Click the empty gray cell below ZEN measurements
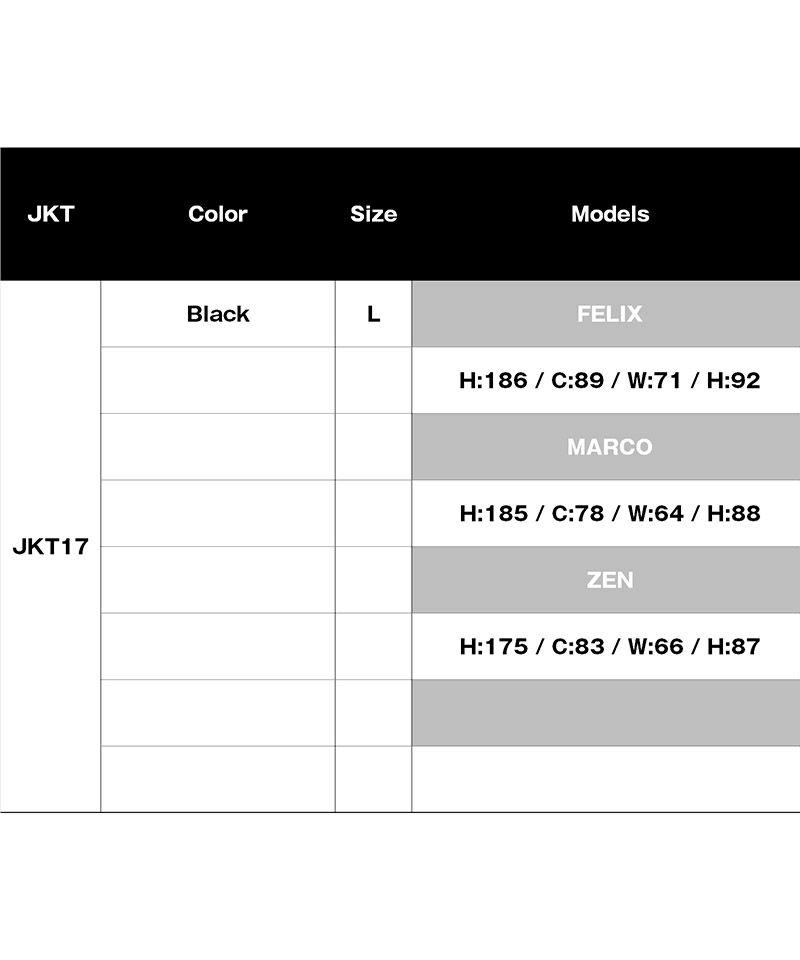The image size is (800, 960). pyautogui.click(x=610, y=713)
